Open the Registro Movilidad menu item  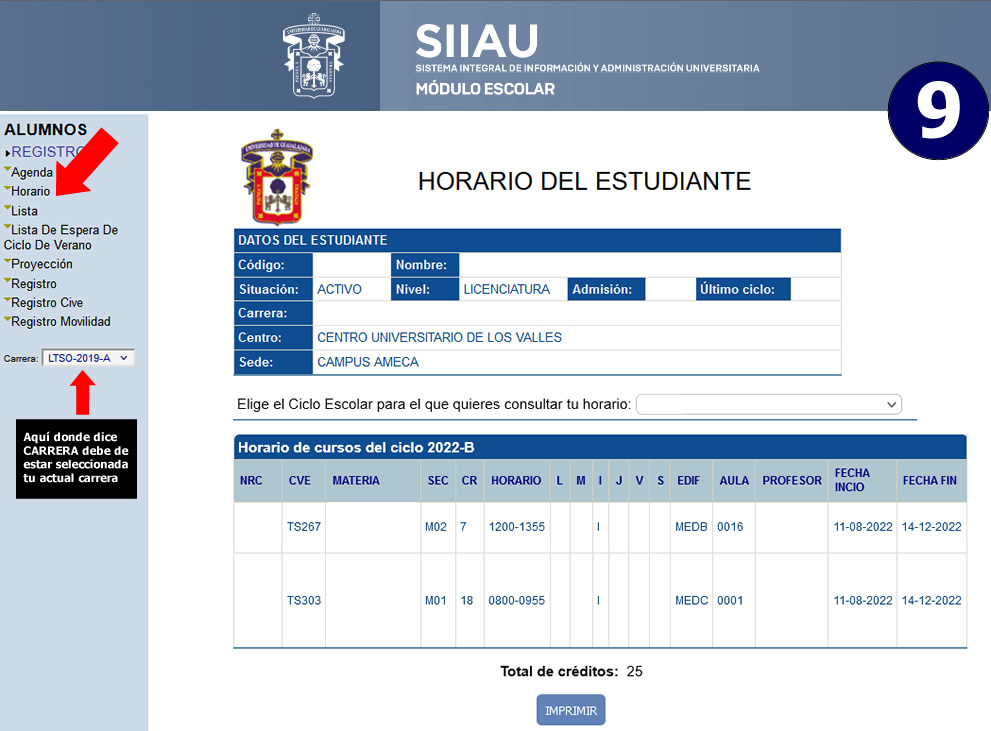pos(61,321)
